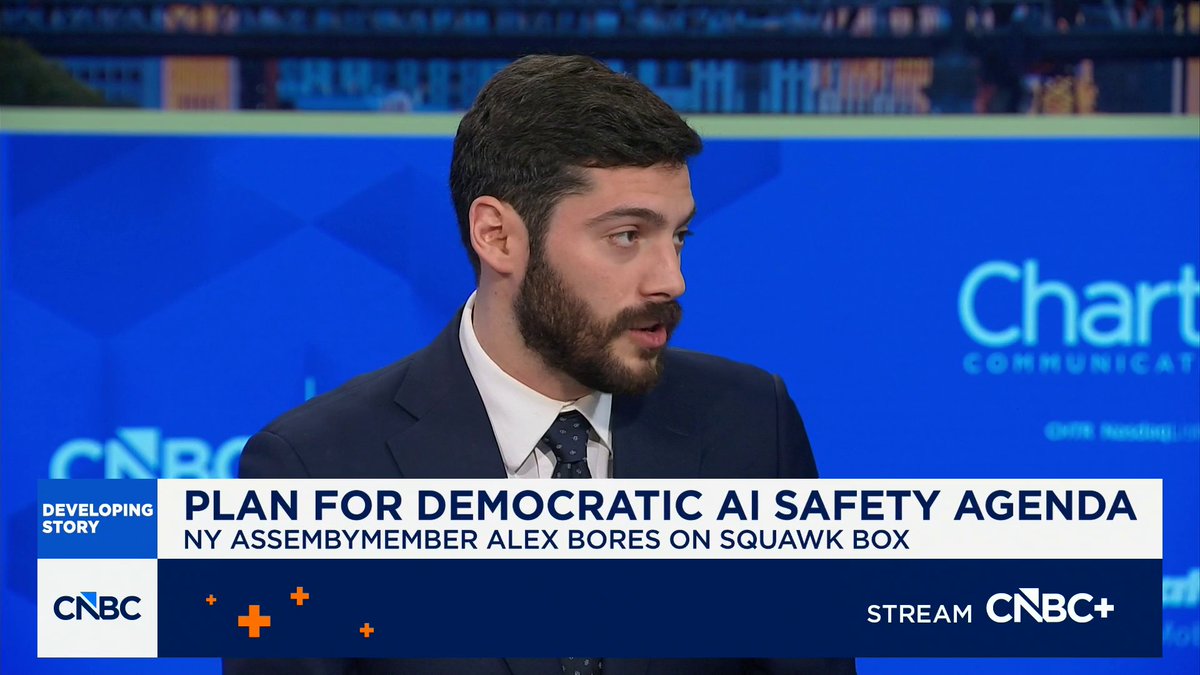Select the DEVELOPING STORY tag
The height and width of the screenshot is (675, 1200).
tap(97, 518)
